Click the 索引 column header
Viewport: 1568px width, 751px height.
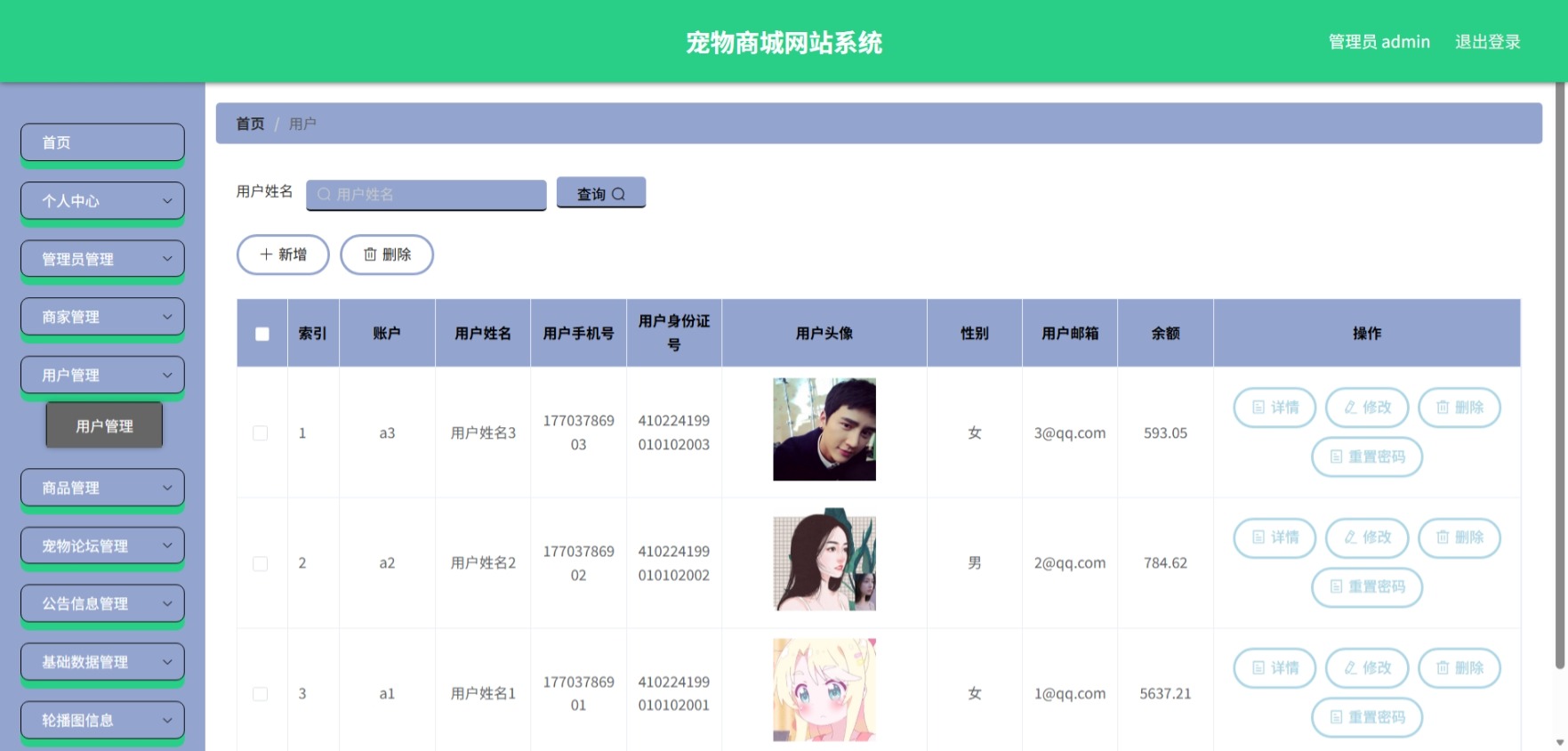(312, 334)
